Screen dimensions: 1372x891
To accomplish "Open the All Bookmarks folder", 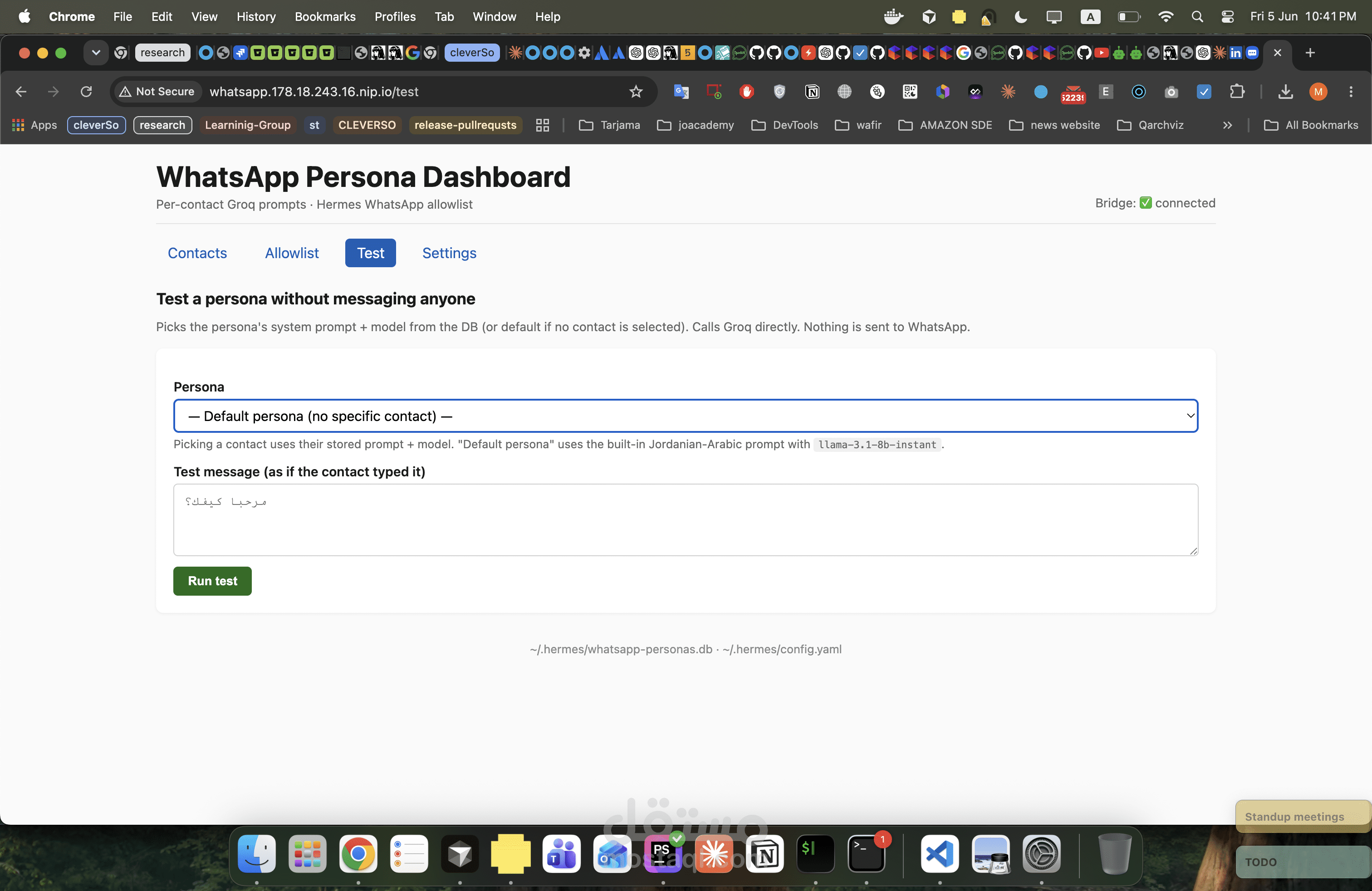I will (x=1311, y=125).
